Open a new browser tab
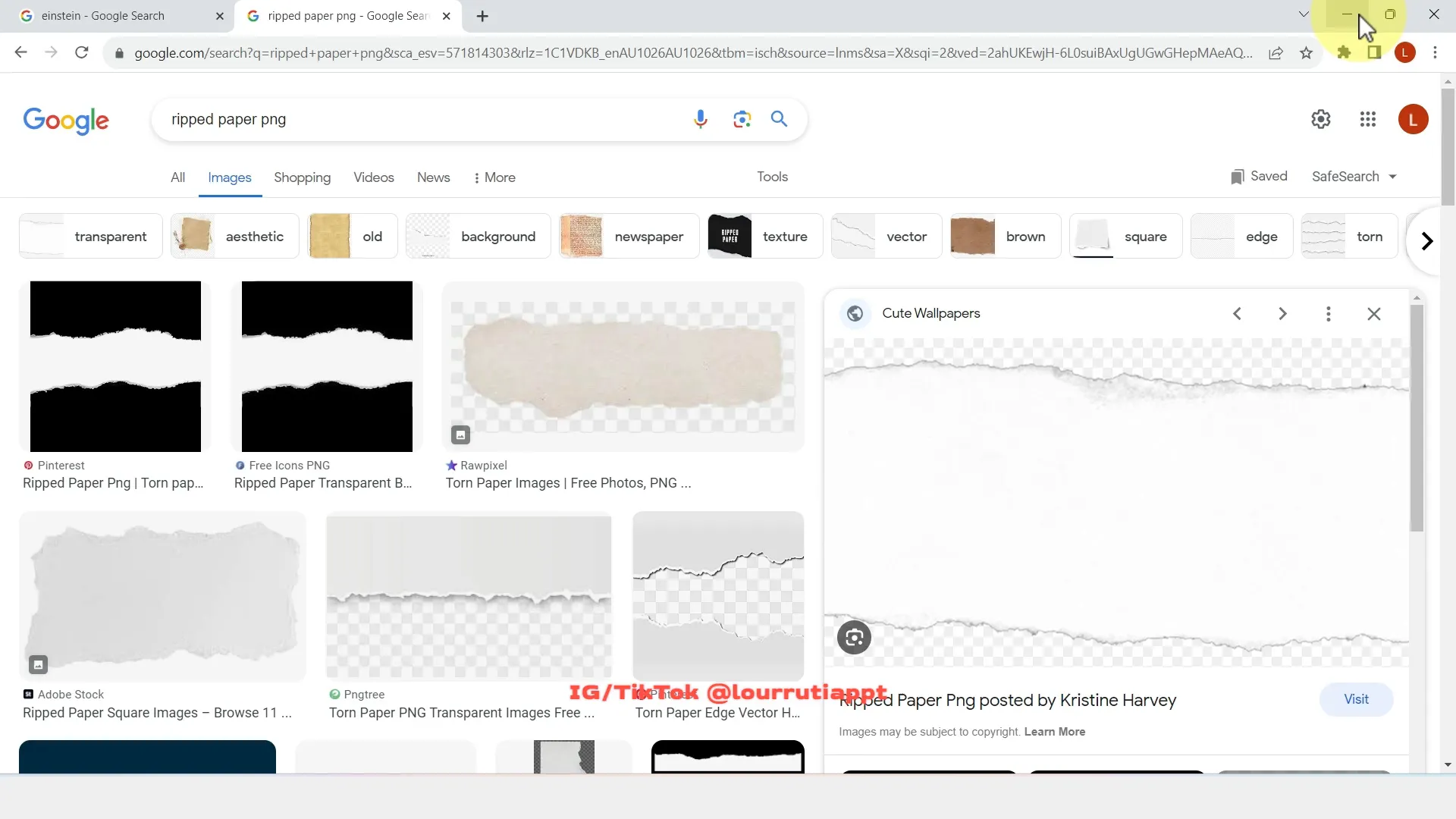This screenshot has height=819, width=1456. pyautogui.click(x=482, y=16)
